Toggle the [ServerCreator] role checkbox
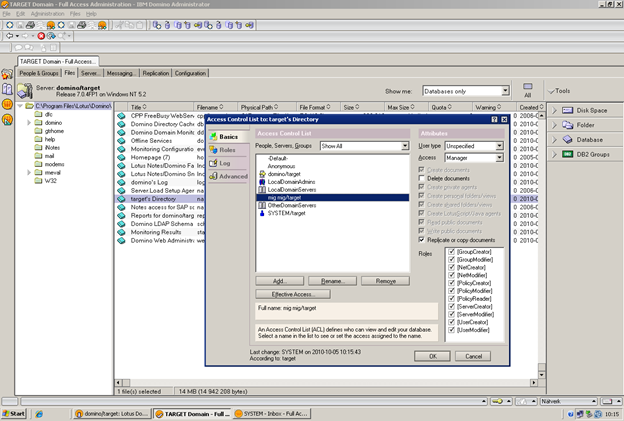 tap(451, 306)
